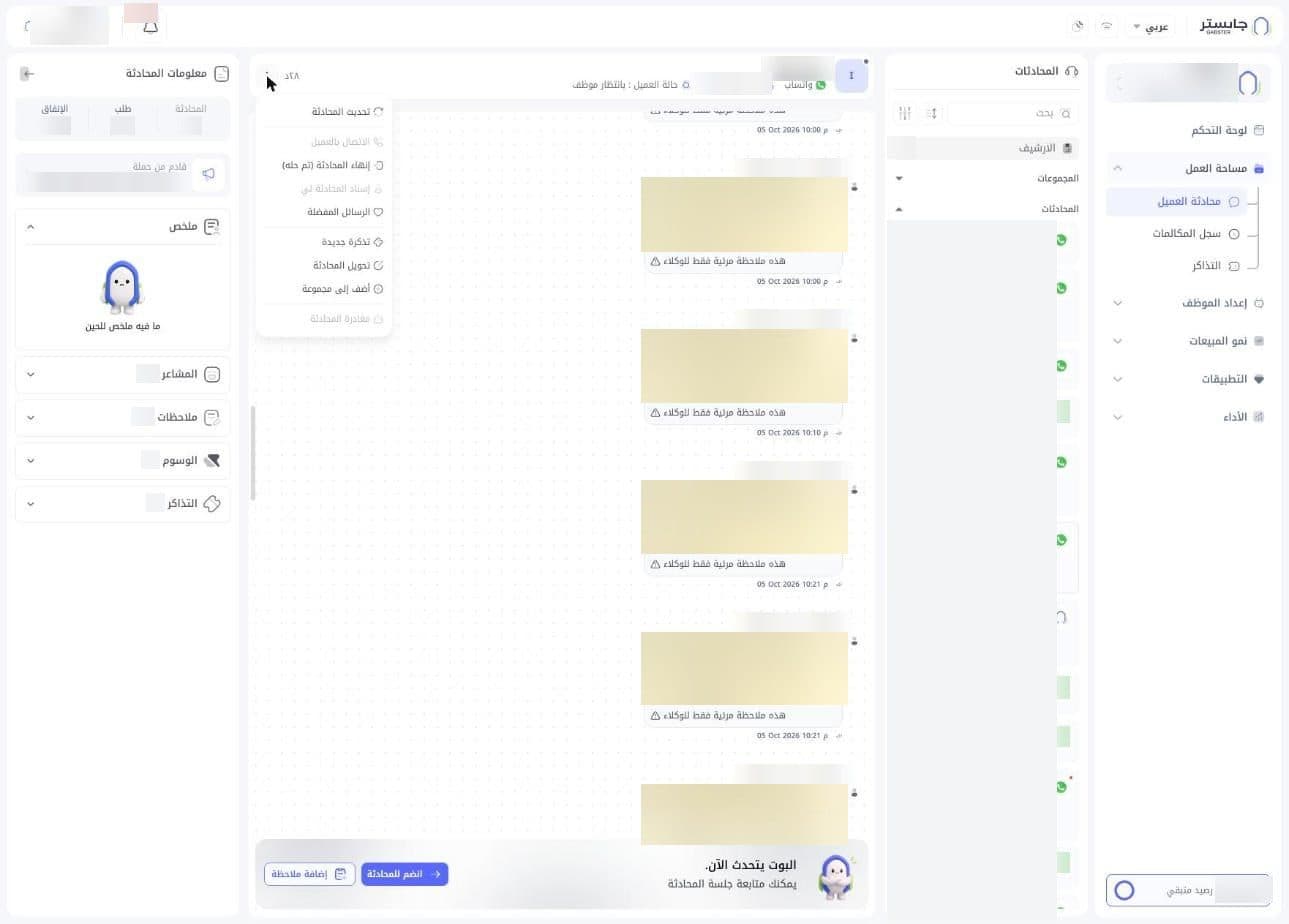
Task: Click the بحث conversation search field
Action: (x=1012, y=113)
